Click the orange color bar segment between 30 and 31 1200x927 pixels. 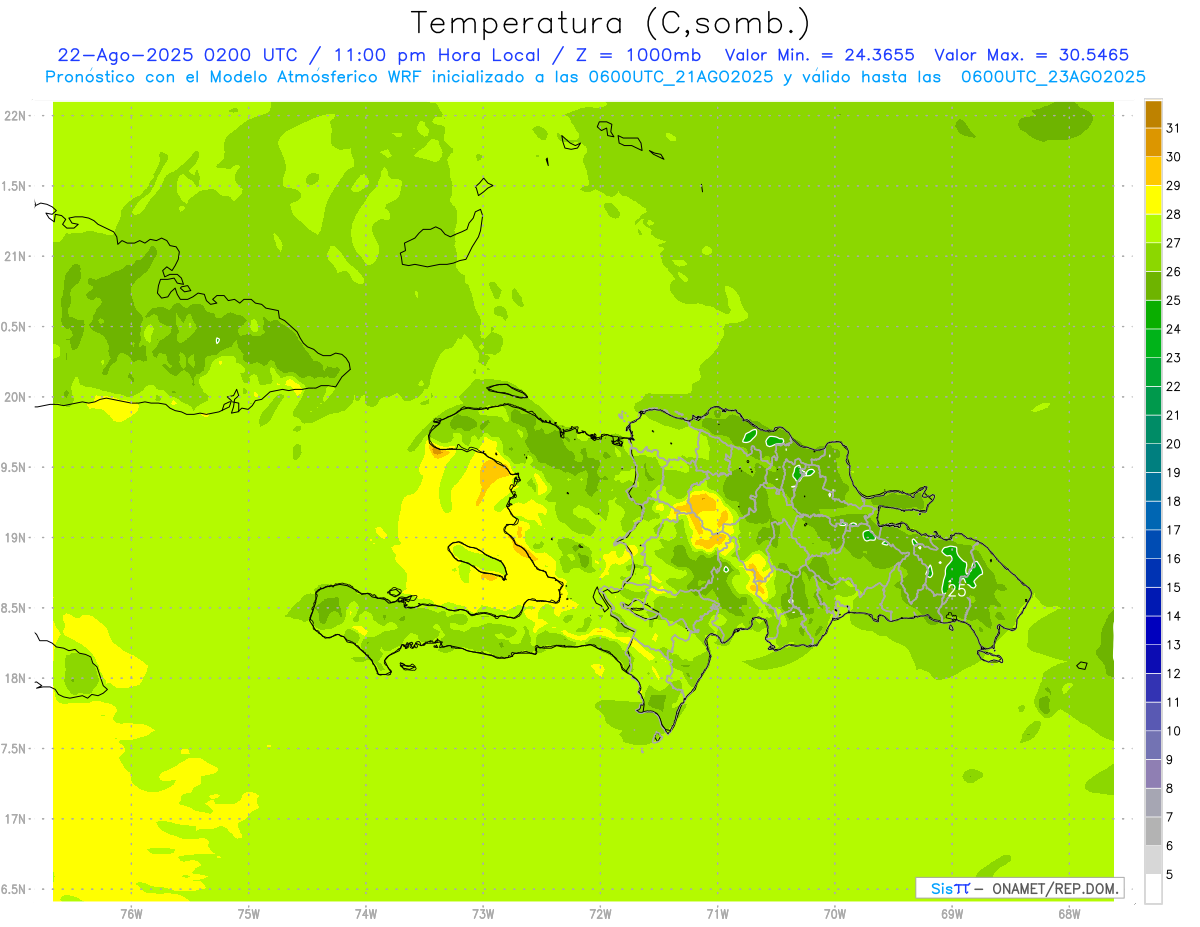pos(1153,142)
